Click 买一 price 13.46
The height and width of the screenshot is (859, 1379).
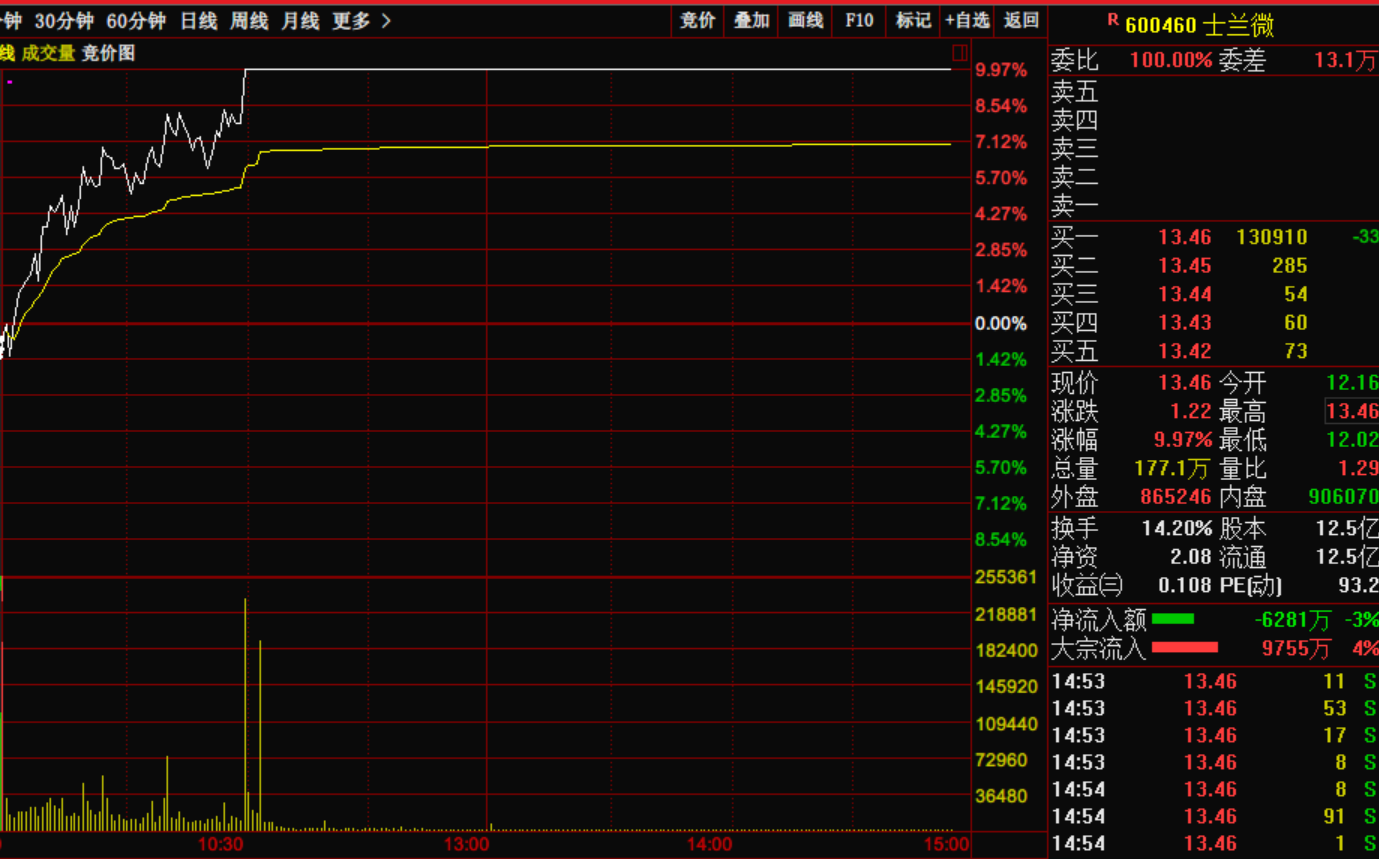pos(1185,237)
